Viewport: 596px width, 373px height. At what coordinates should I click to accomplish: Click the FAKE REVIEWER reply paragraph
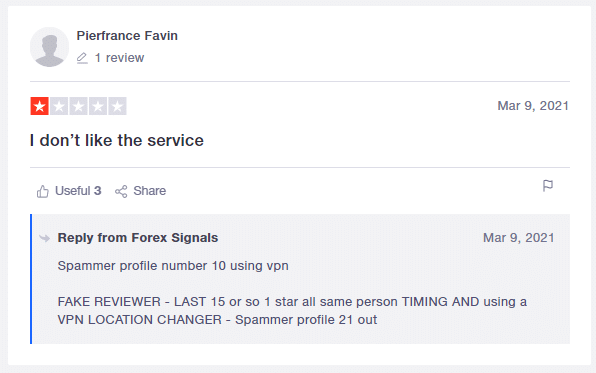(x=292, y=311)
